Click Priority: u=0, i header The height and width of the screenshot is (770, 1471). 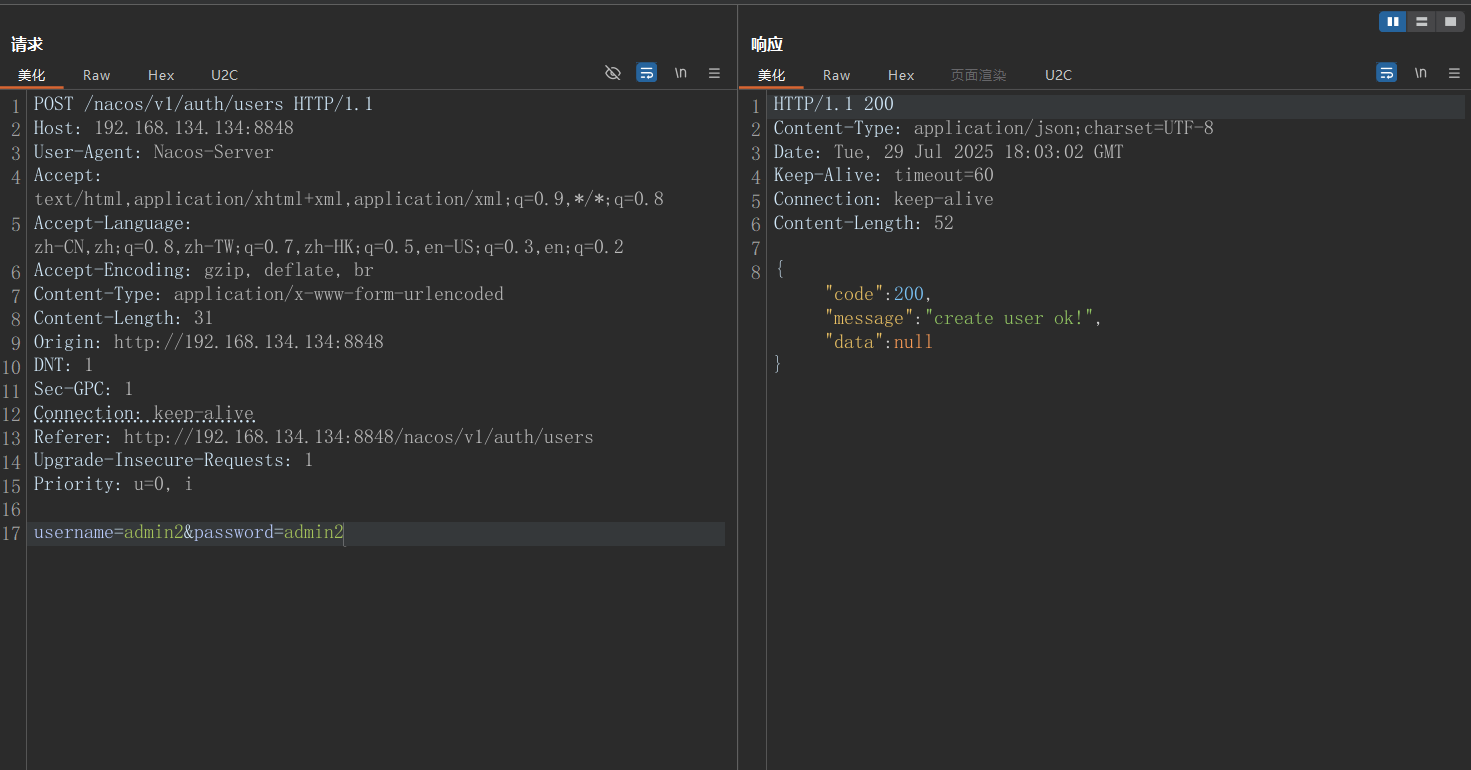tap(113, 484)
